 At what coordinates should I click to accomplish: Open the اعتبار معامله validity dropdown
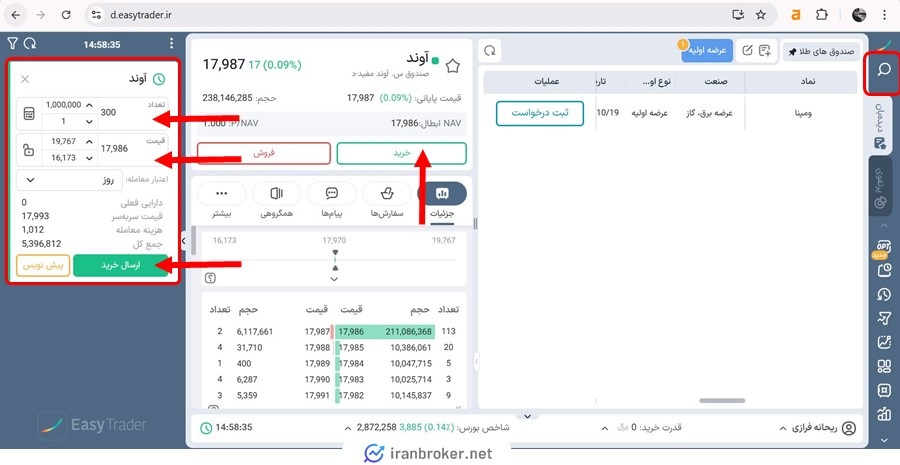[69, 180]
